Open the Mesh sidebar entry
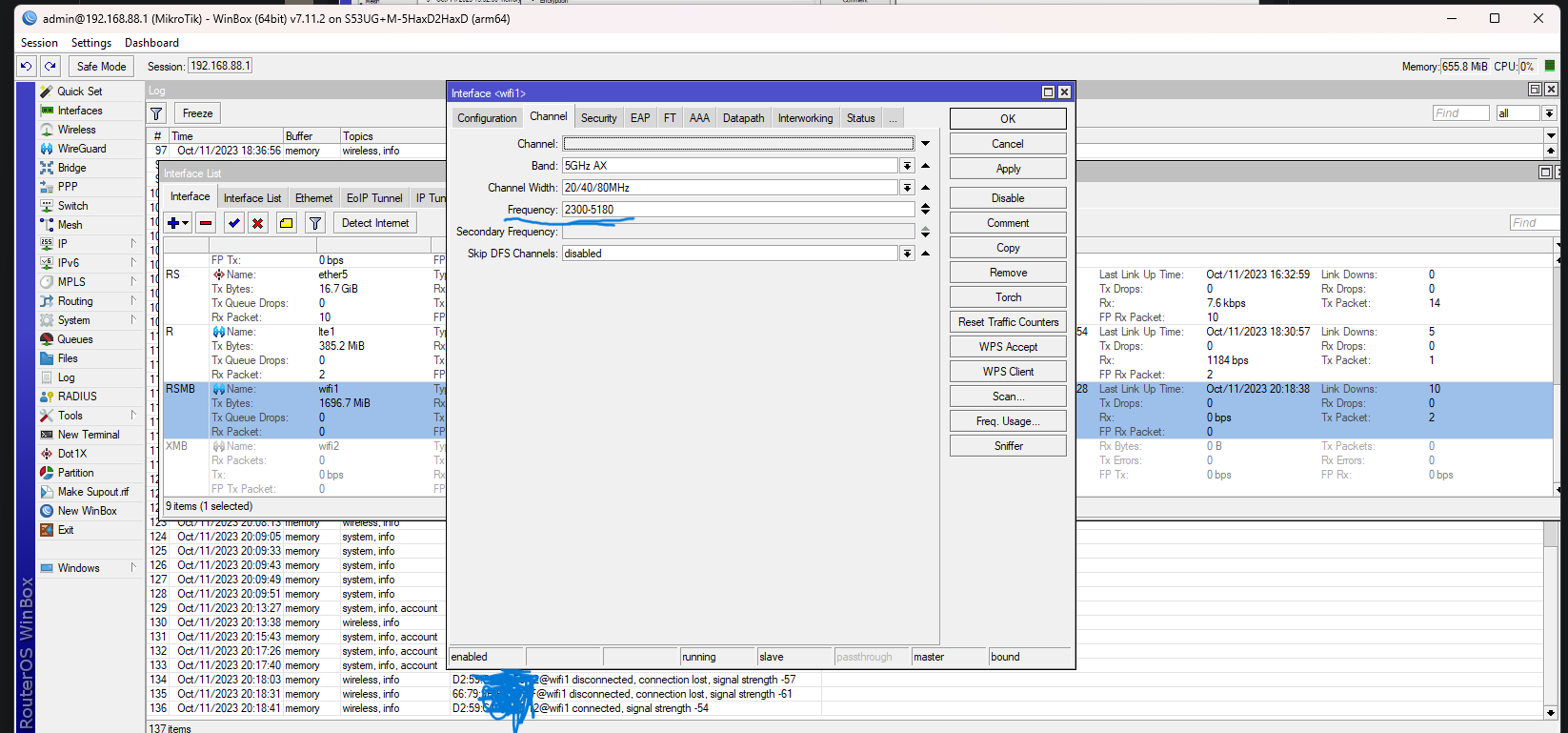Screen dimensions: 1568x733 pos(70,225)
